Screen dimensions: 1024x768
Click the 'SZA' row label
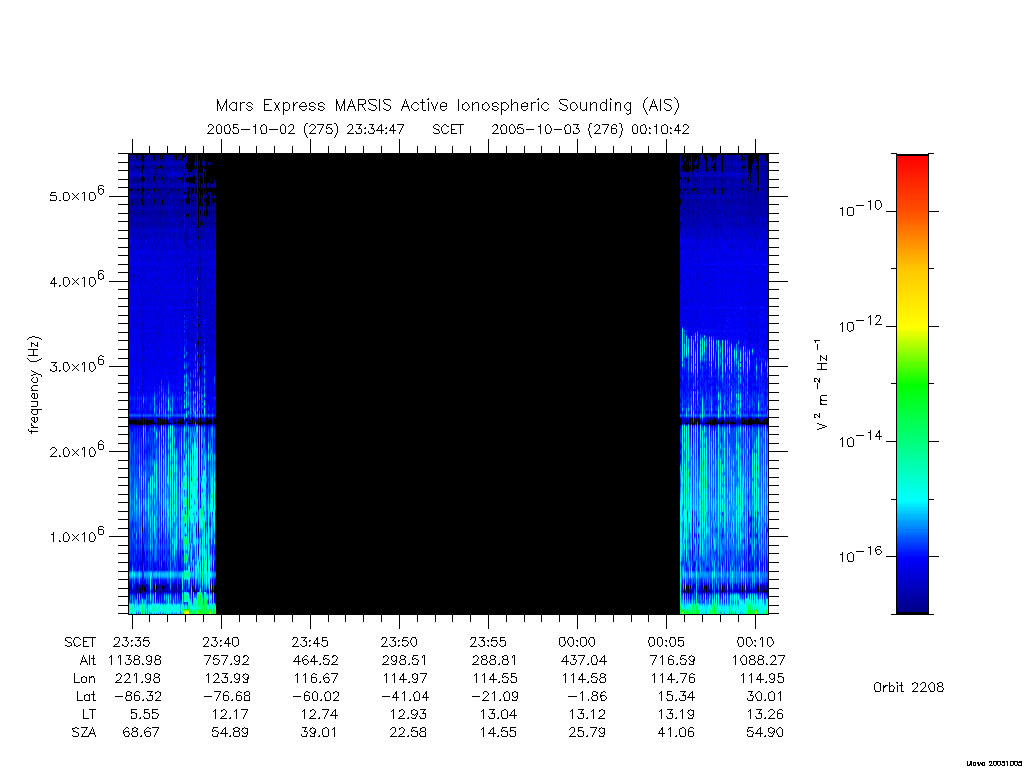(x=84, y=733)
